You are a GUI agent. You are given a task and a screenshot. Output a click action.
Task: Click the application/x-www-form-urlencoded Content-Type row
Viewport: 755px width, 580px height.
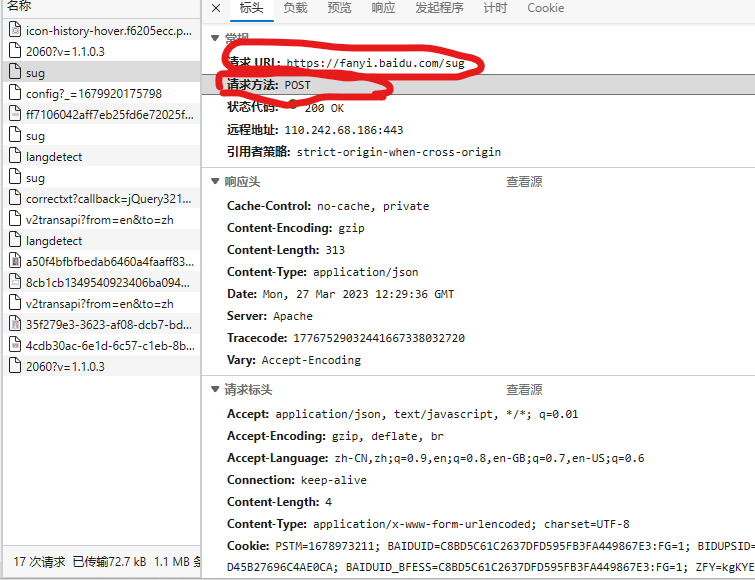pos(428,524)
